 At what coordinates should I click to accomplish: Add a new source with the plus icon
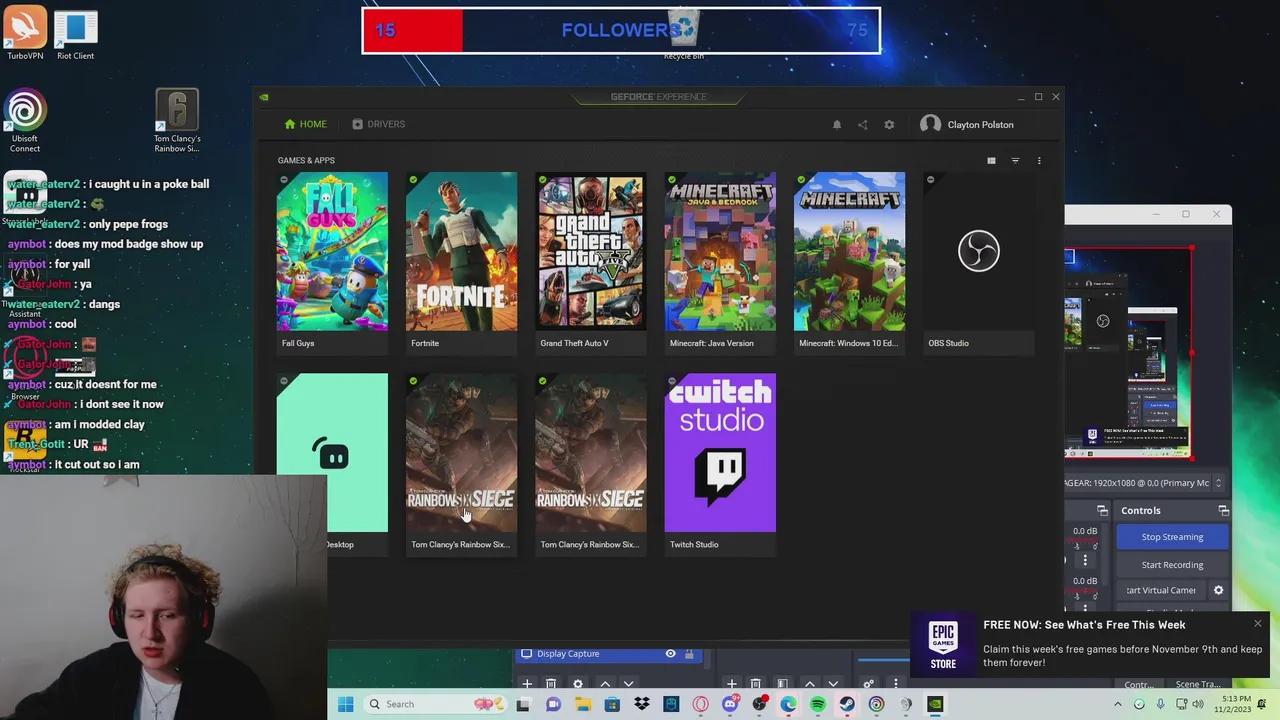click(527, 683)
